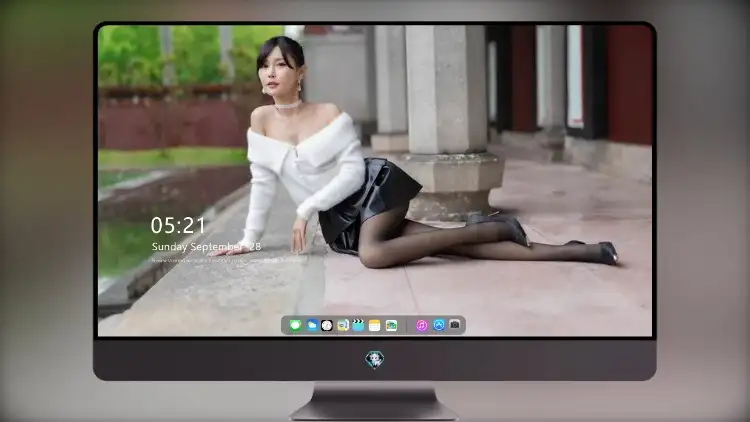Open the Maps app in the dock
Screen dimensions: 750x422
click(391, 325)
